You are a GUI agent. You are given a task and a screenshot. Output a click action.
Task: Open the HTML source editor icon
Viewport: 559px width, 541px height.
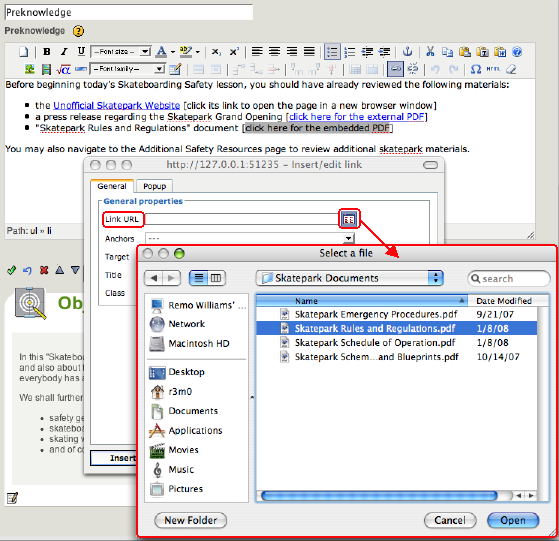(x=493, y=69)
